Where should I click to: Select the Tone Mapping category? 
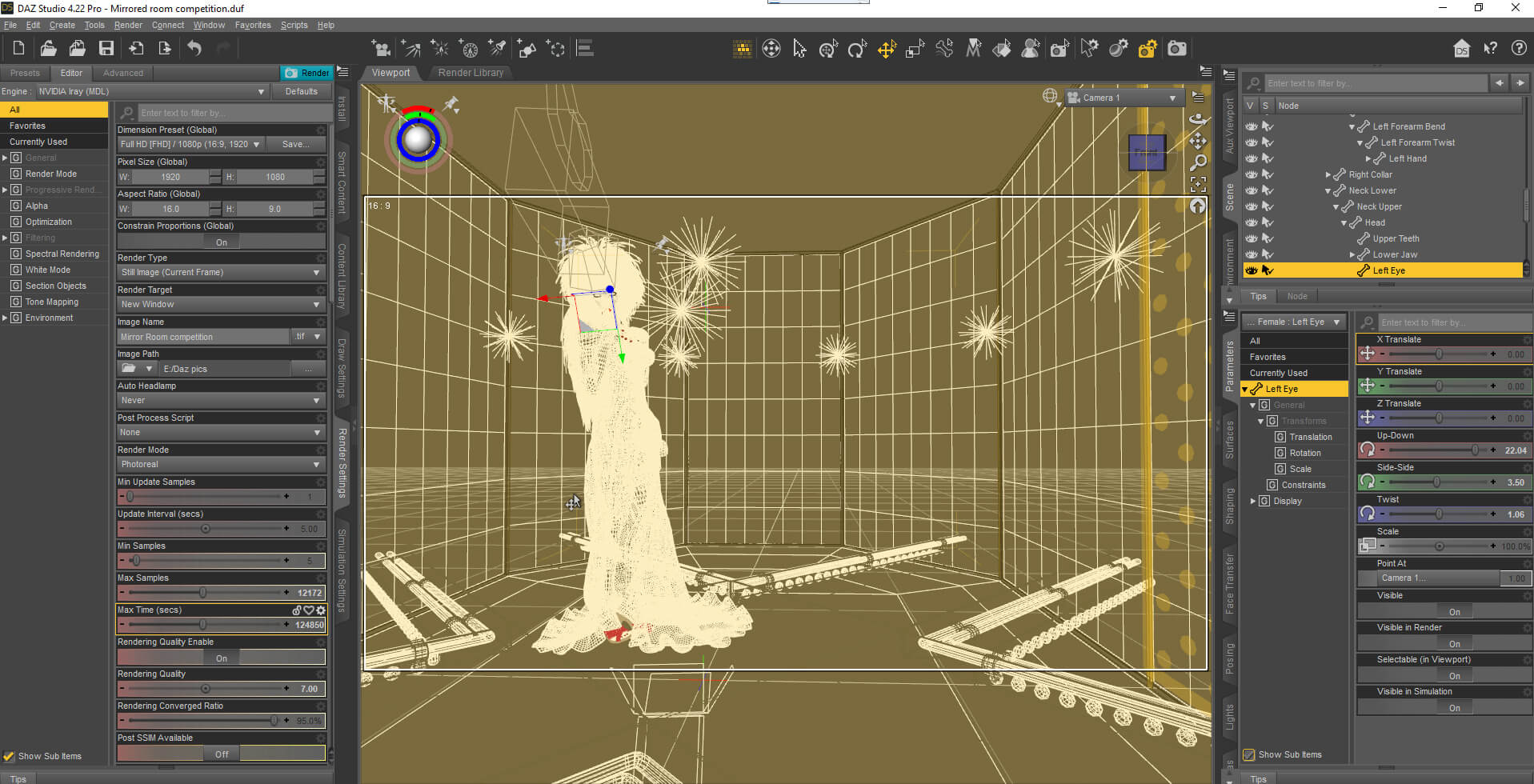pos(52,302)
